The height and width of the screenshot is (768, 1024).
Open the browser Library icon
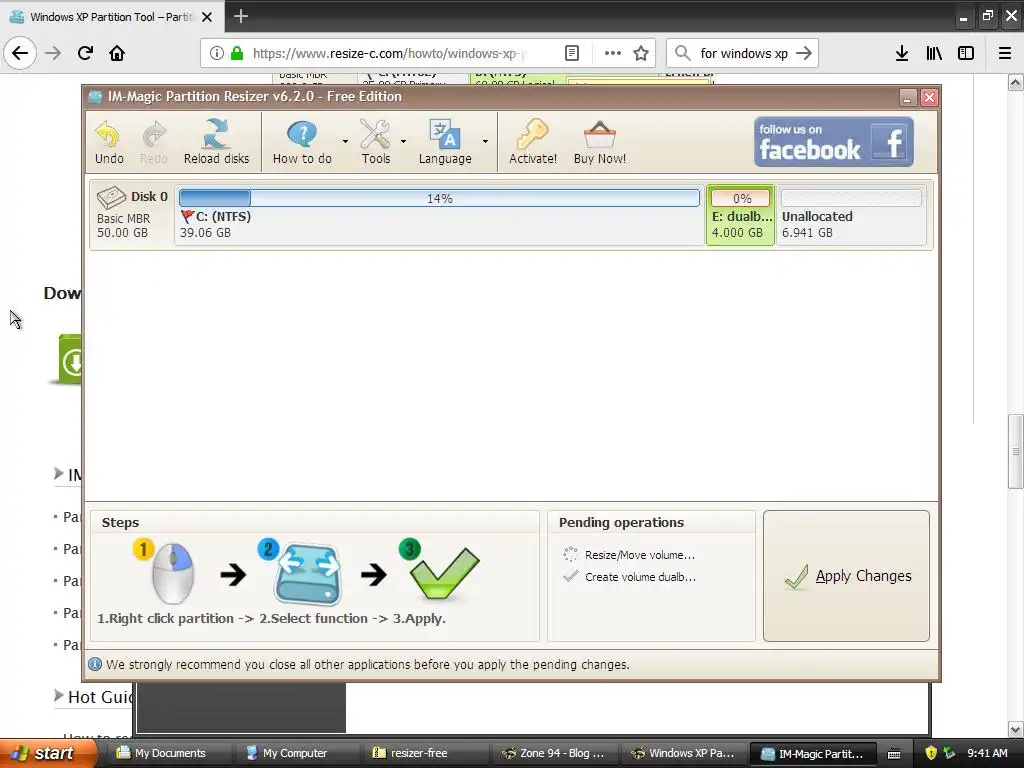tap(934, 54)
